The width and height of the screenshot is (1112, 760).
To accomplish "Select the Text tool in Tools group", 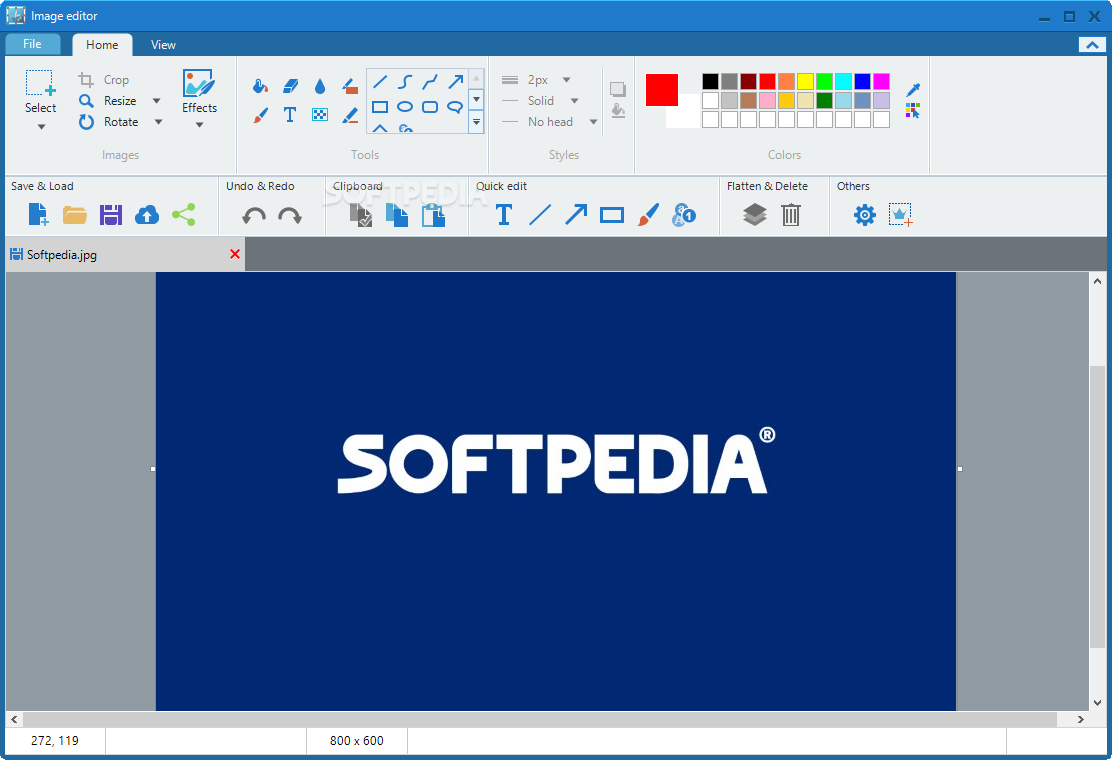I will [x=290, y=115].
